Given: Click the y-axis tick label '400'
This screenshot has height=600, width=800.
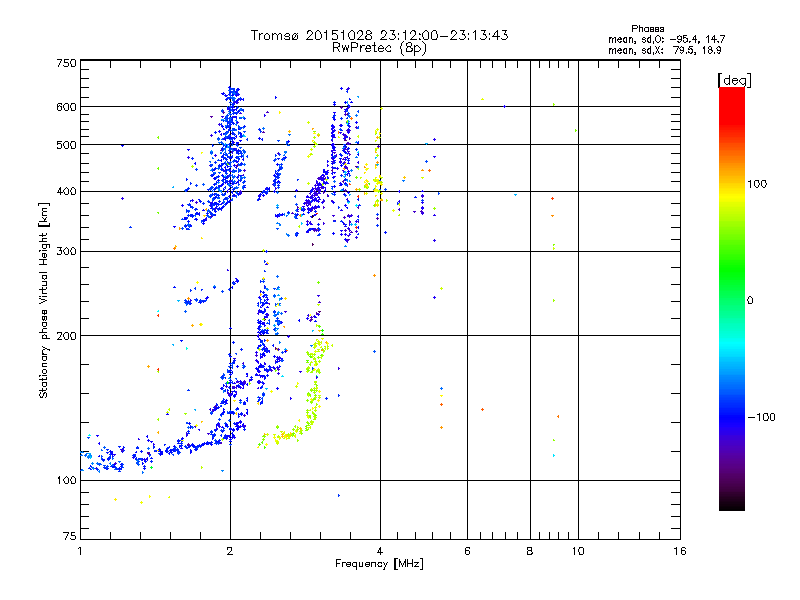Looking at the screenshot, I should tap(66, 192).
